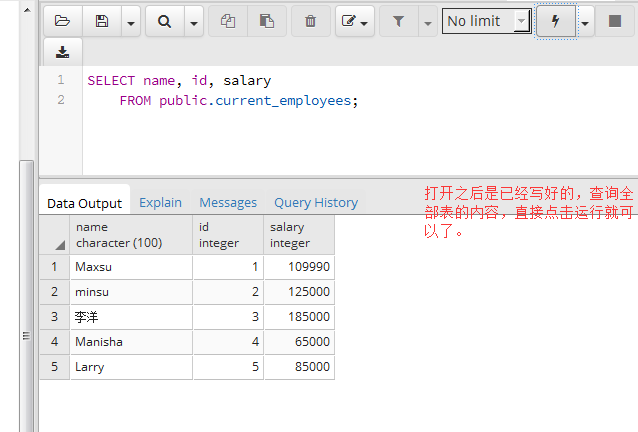The image size is (638, 432).
Task: Click the Stop query square icon
Action: coord(615,21)
